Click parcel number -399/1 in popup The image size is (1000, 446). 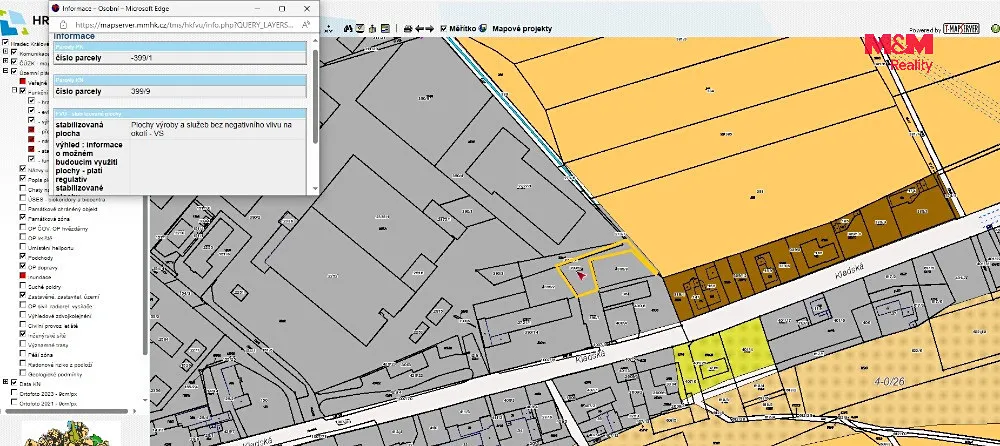(x=142, y=57)
